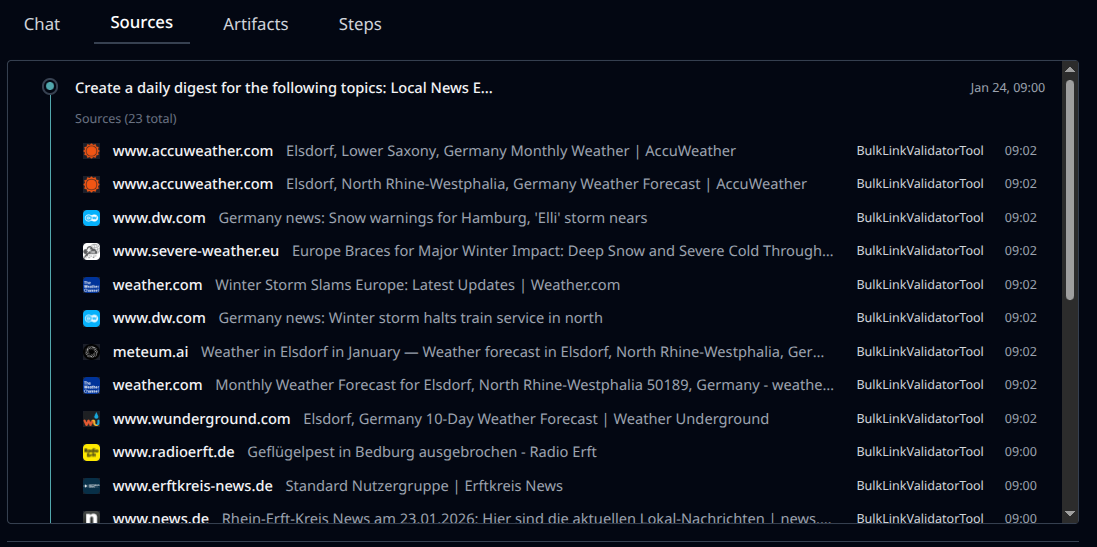This screenshot has width=1097, height=547.
Task: Open the Europe Braces for Major Winter Impact article
Action: pos(562,251)
